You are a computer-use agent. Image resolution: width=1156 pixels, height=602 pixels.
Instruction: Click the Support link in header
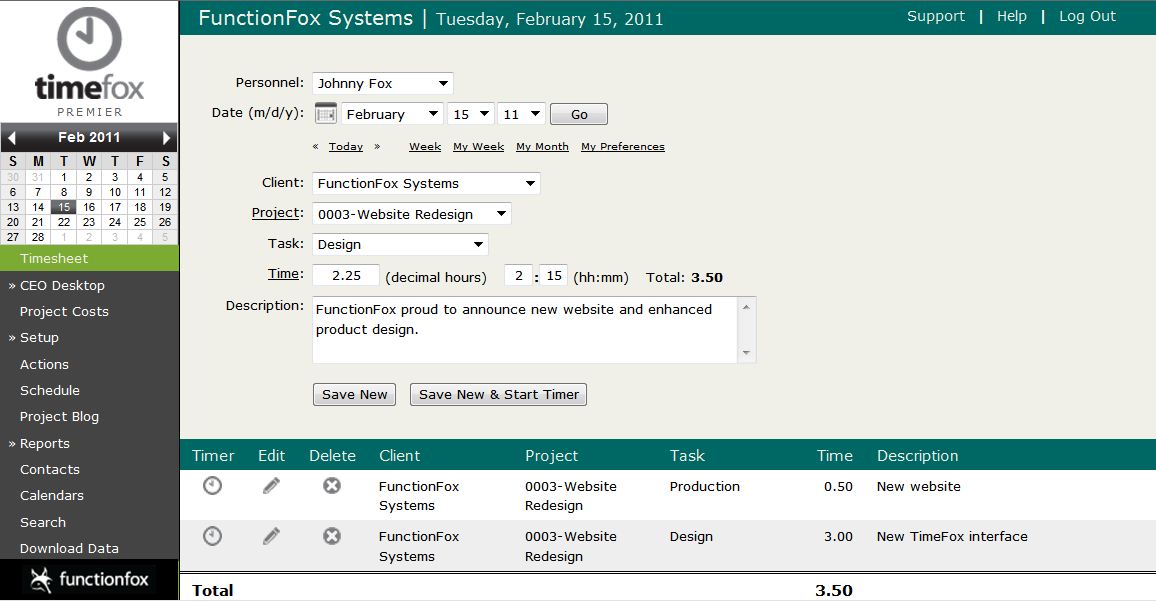coord(936,16)
